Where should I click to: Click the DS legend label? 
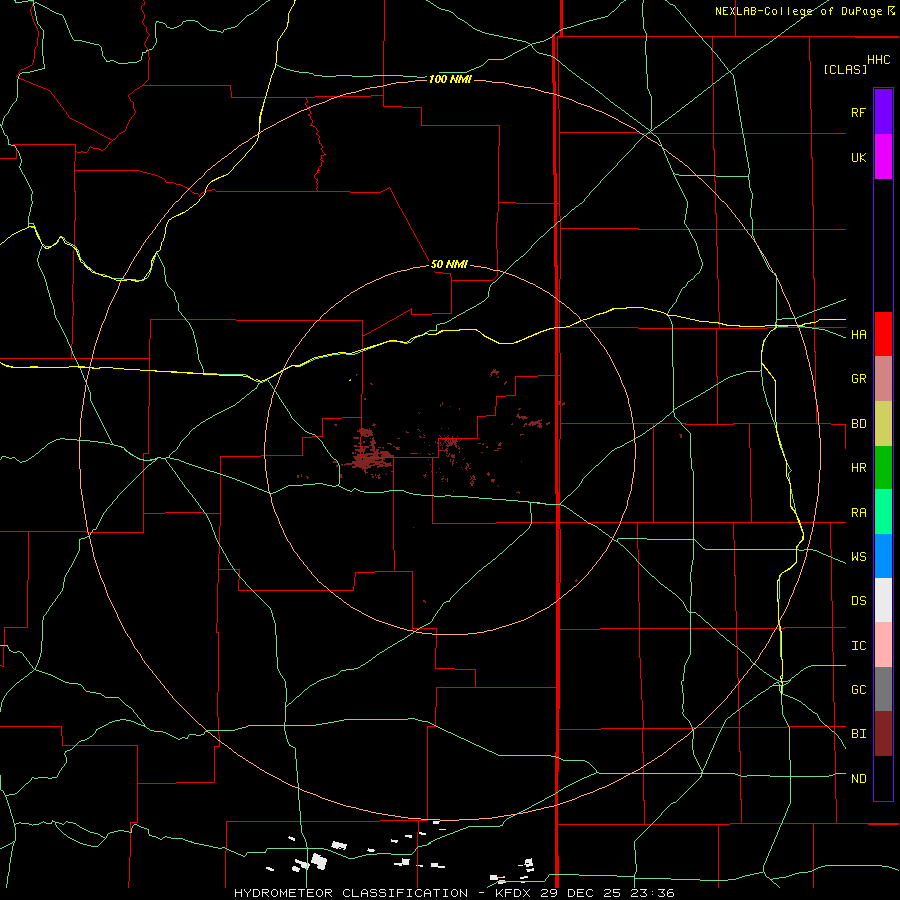pyautogui.click(x=858, y=601)
